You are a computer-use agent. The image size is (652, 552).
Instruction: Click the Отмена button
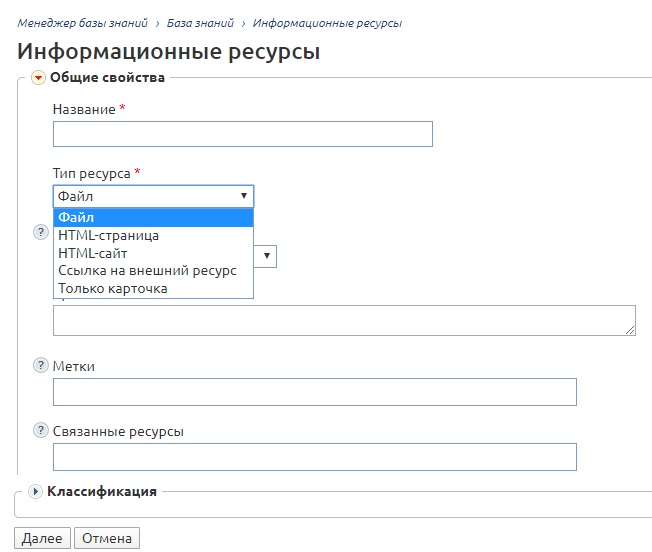107,538
